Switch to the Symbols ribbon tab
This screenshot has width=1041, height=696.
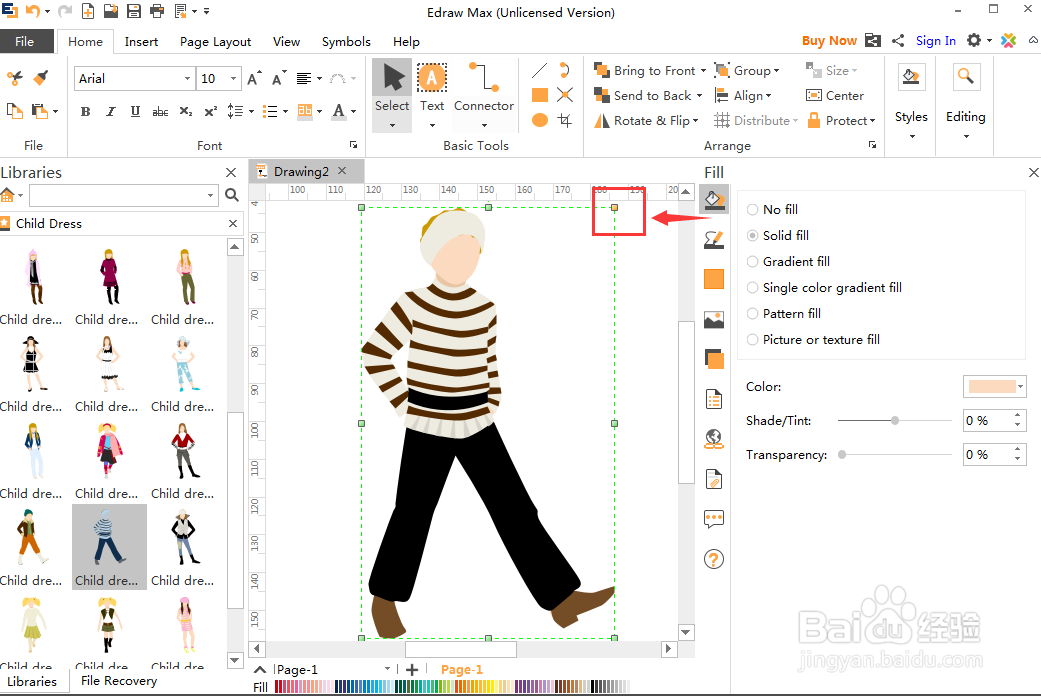click(x=346, y=41)
